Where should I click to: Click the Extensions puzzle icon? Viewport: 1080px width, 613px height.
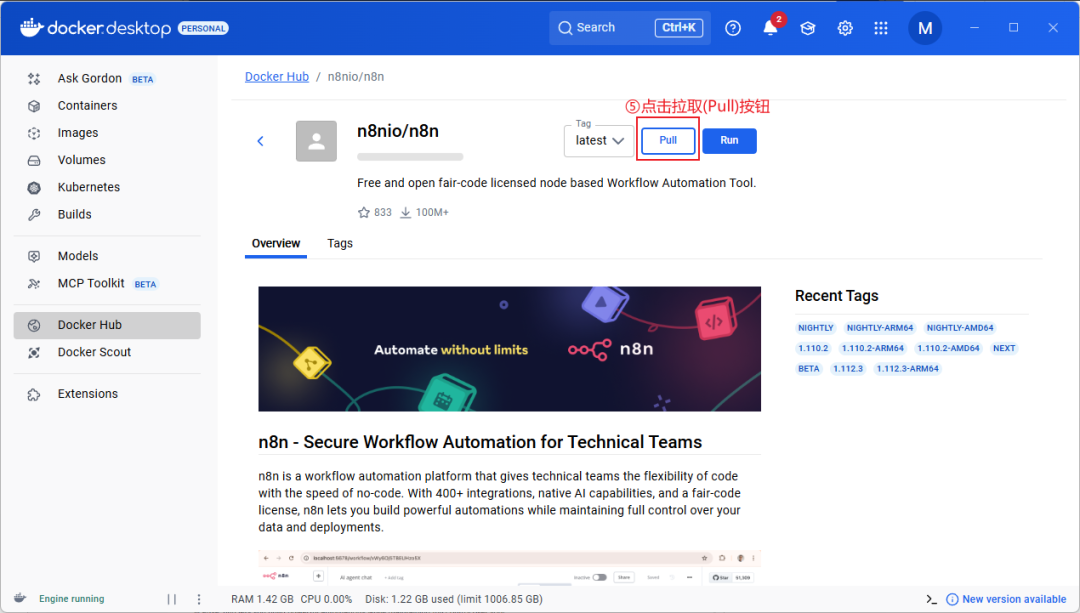coord(34,395)
